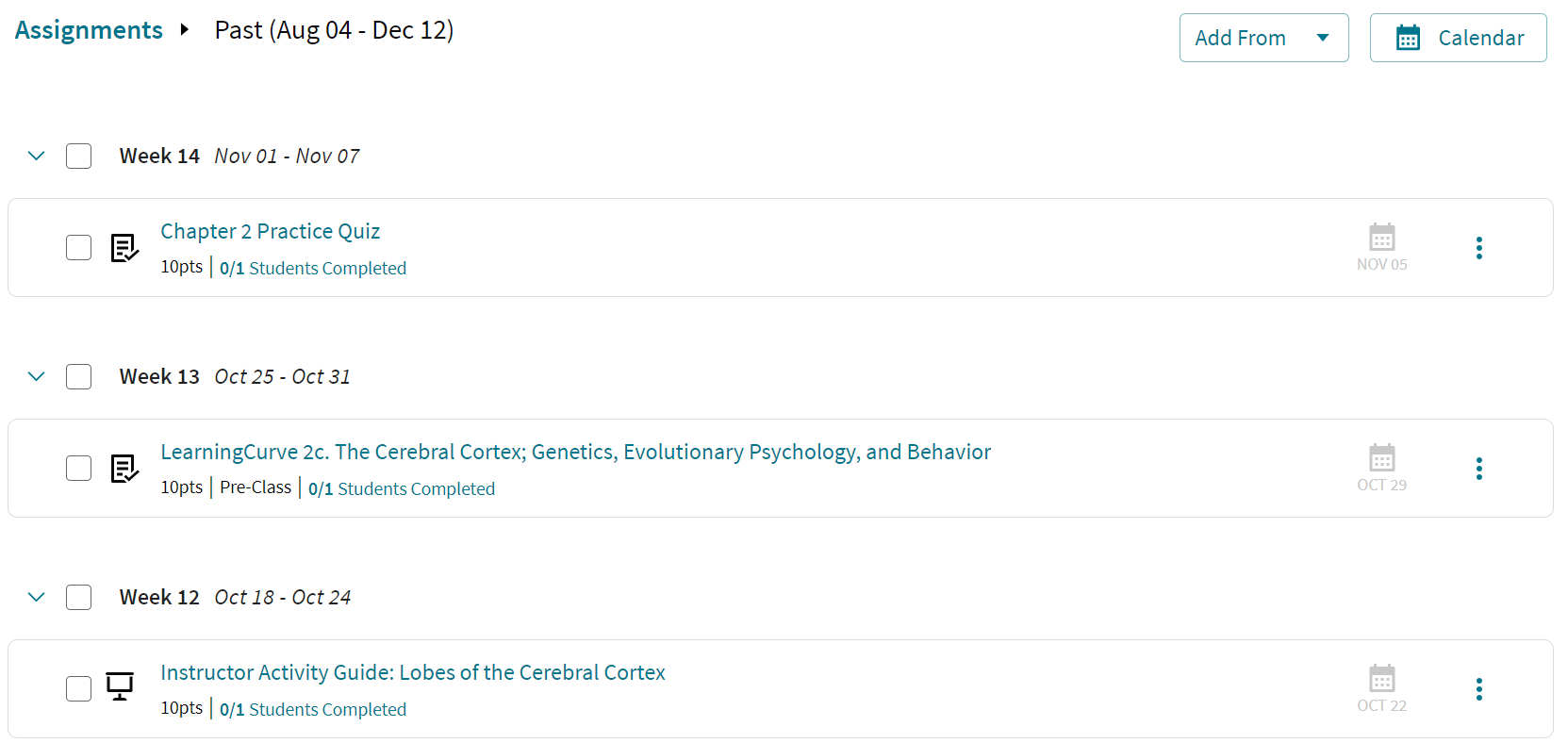
Task: Open the kebab menu for Chapter 2 Practice Quiz
Action: pyautogui.click(x=1479, y=247)
